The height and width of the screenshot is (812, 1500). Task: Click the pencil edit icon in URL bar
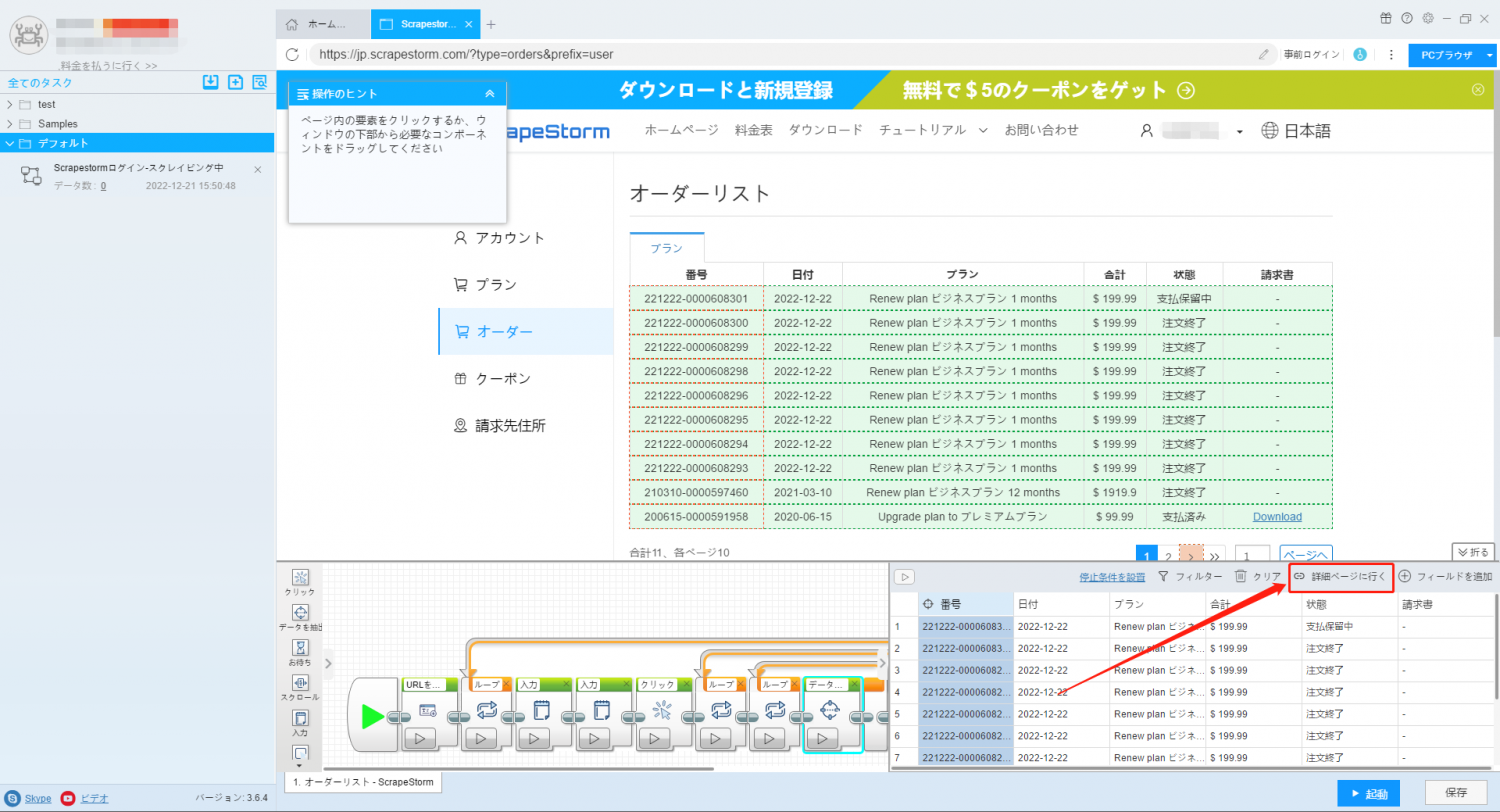[x=1263, y=54]
